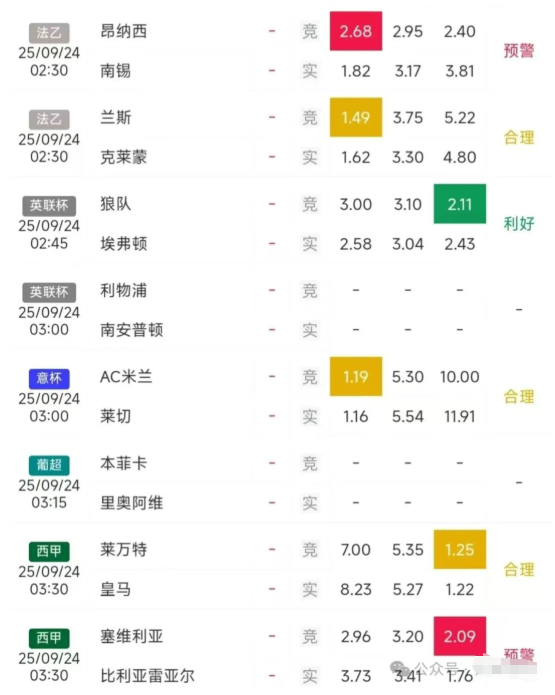Click team name 比利亚雷亚尔
This screenshot has height=695, width=555.
point(147,675)
